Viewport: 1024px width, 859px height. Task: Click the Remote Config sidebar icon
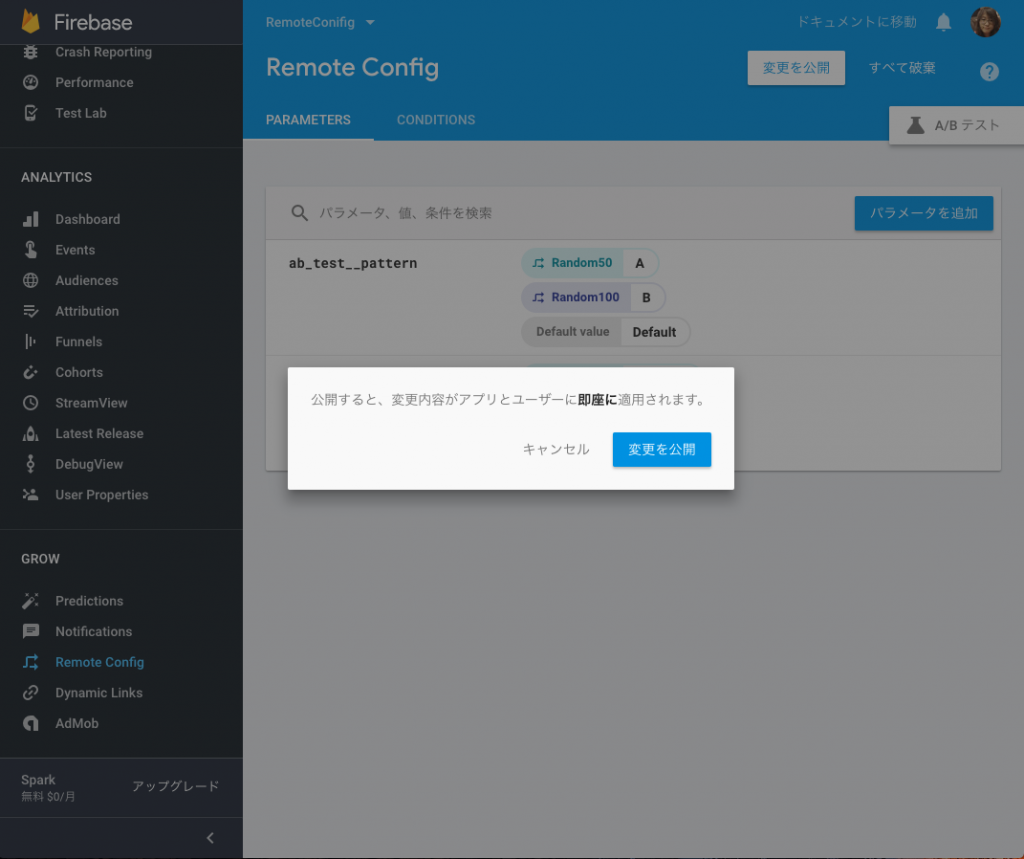click(x=31, y=662)
